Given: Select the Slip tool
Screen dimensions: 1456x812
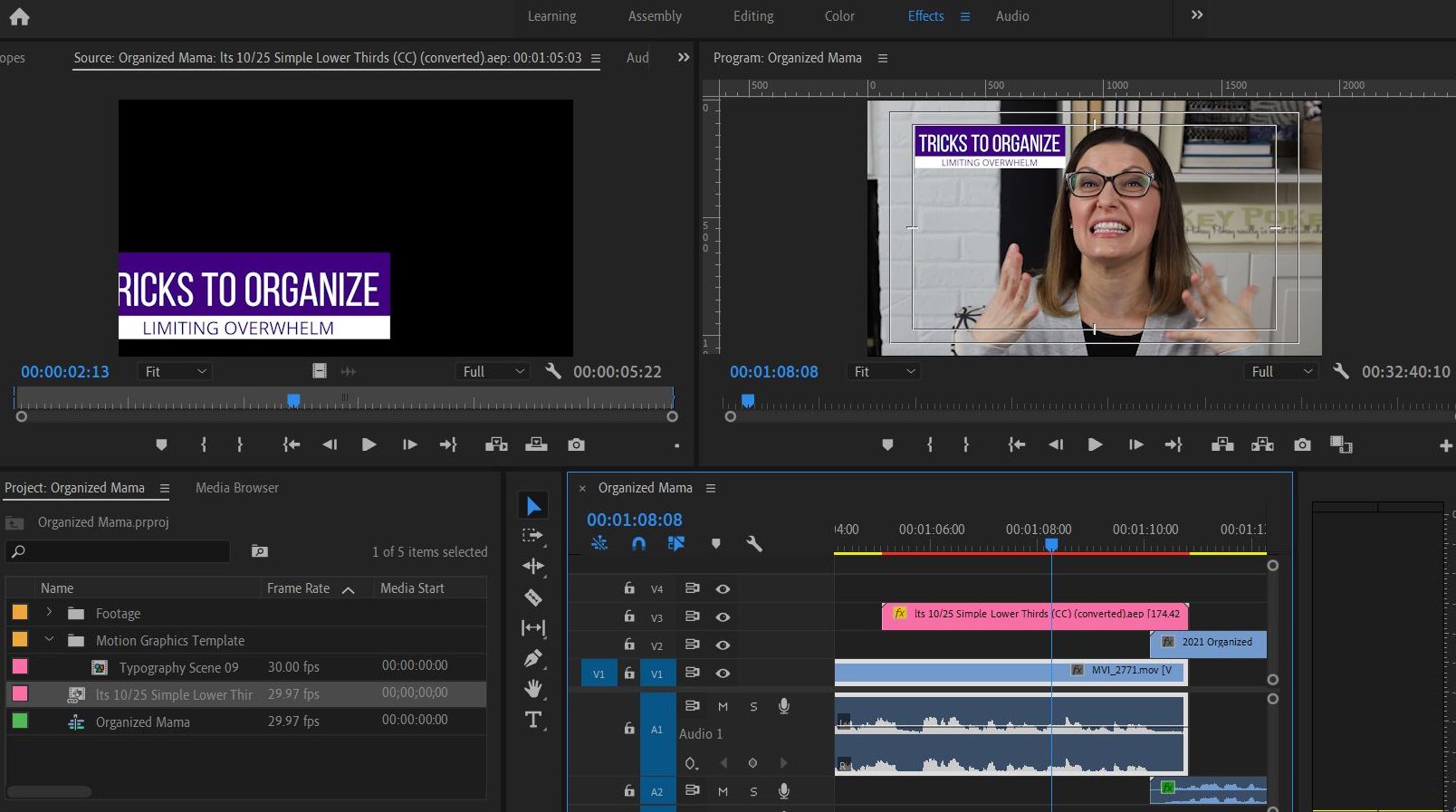Looking at the screenshot, I should [x=533, y=628].
